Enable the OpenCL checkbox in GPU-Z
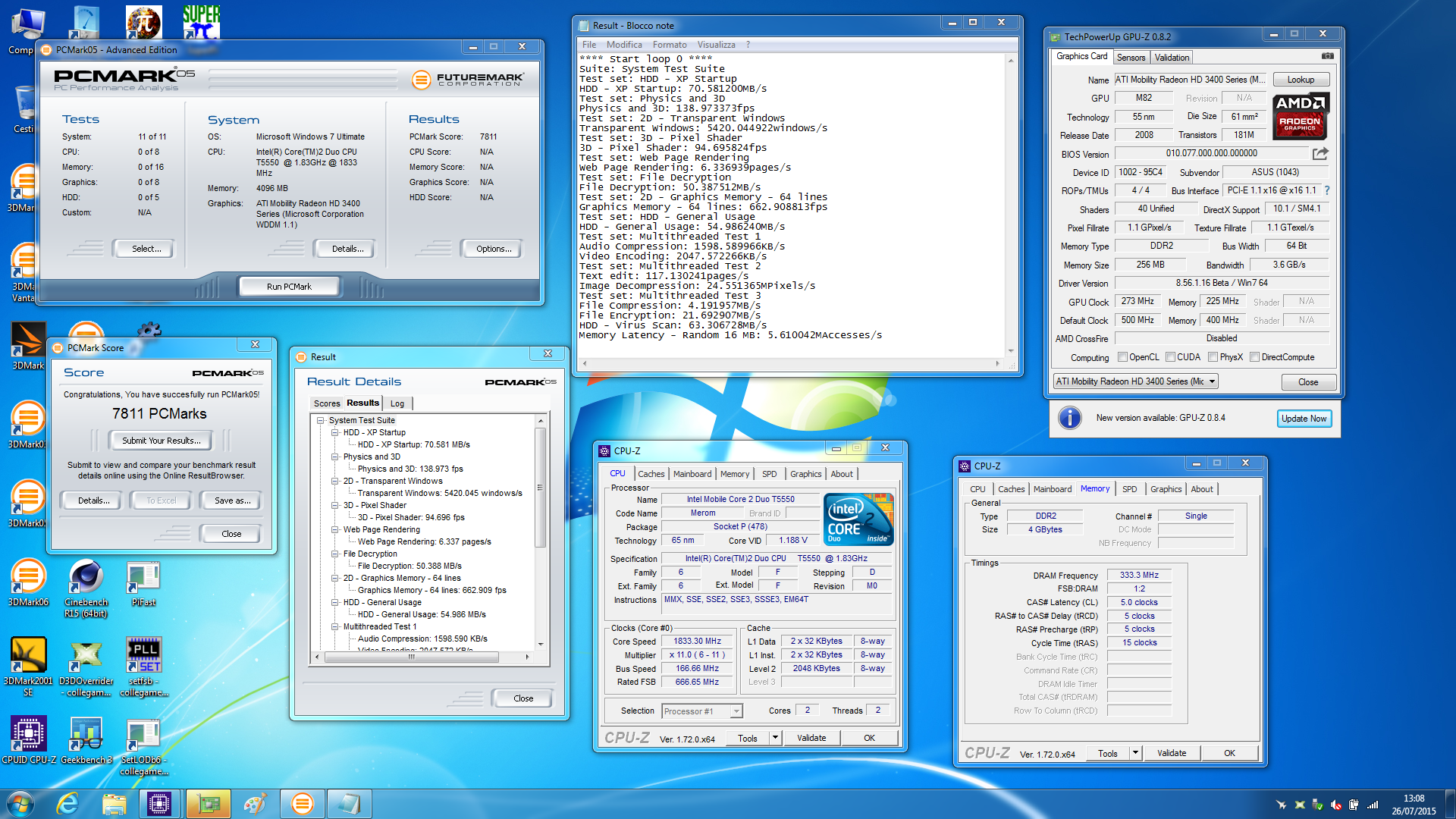 1122,357
